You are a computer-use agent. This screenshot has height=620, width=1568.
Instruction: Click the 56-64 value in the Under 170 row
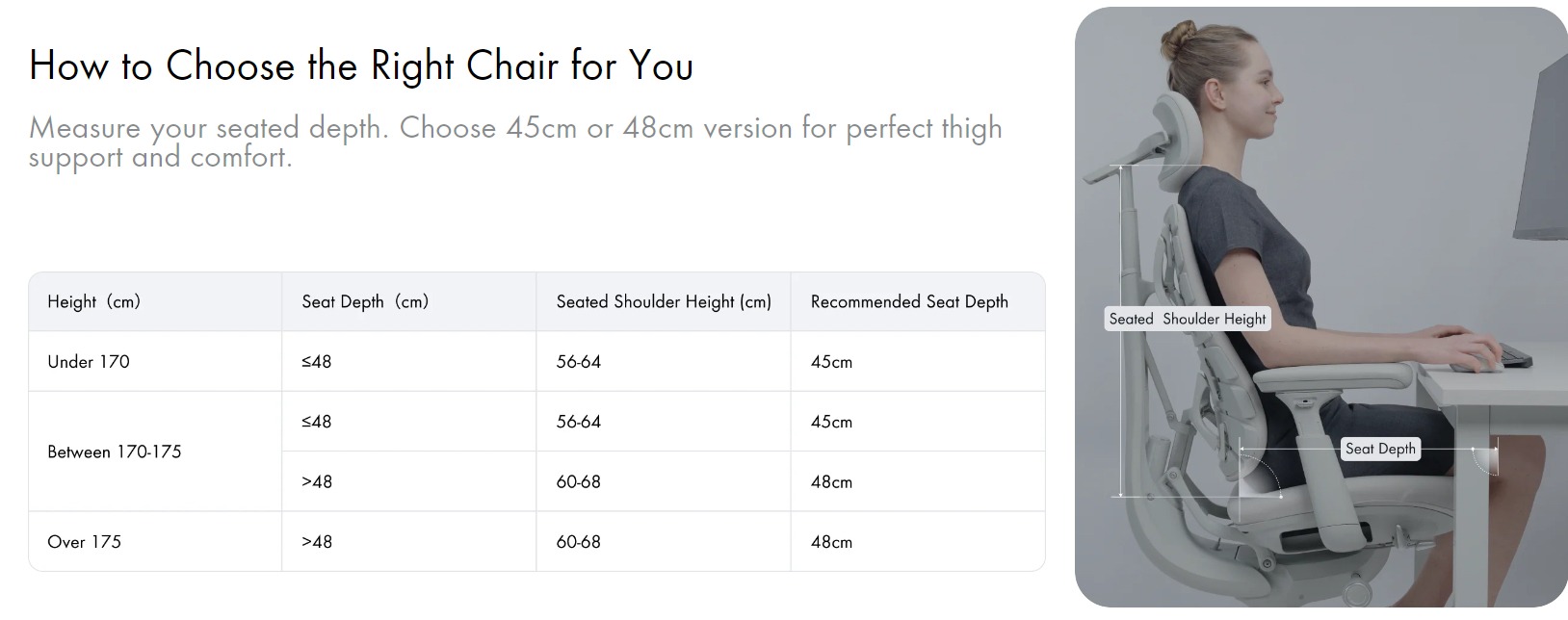[x=578, y=362]
